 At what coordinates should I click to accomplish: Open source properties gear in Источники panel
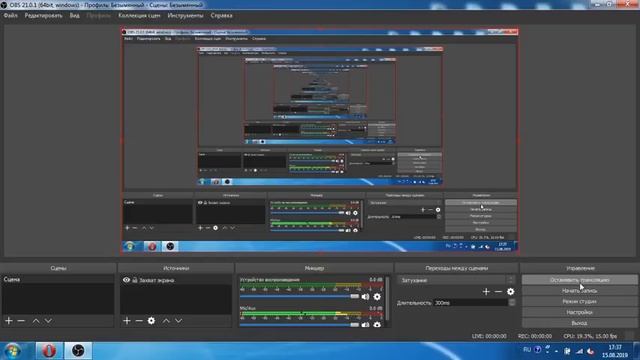[x=151, y=321]
